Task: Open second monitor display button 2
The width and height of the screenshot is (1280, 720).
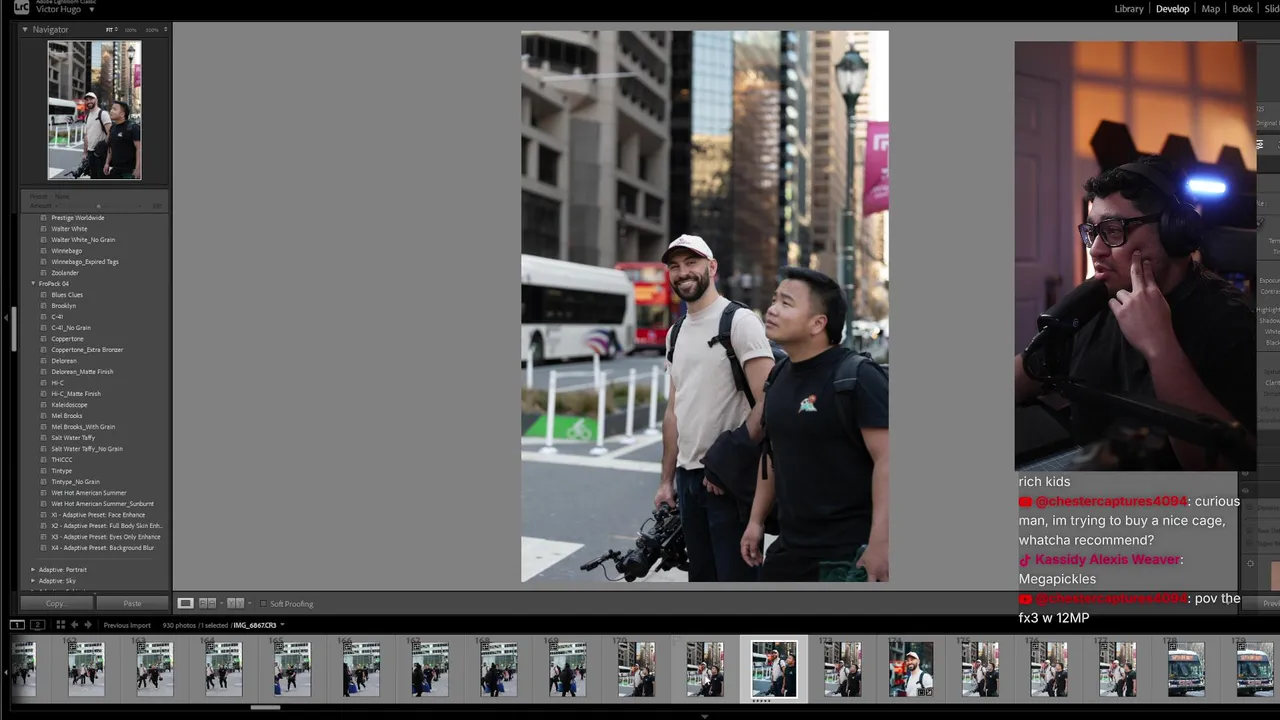Action: coord(37,625)
